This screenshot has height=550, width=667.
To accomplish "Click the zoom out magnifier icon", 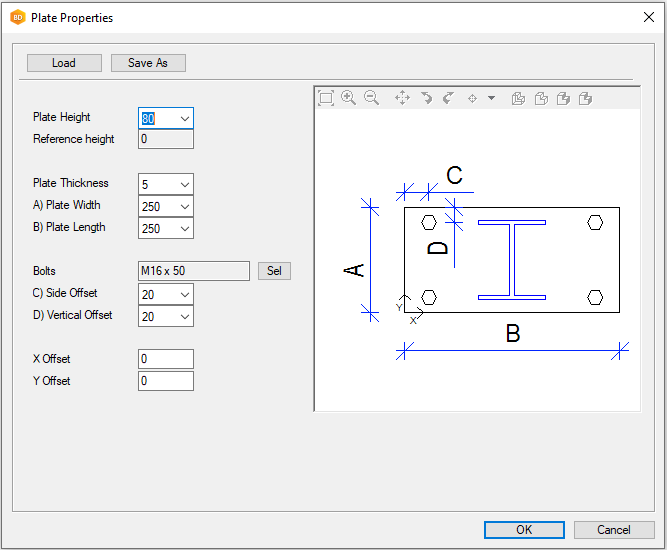I will 371,98.
